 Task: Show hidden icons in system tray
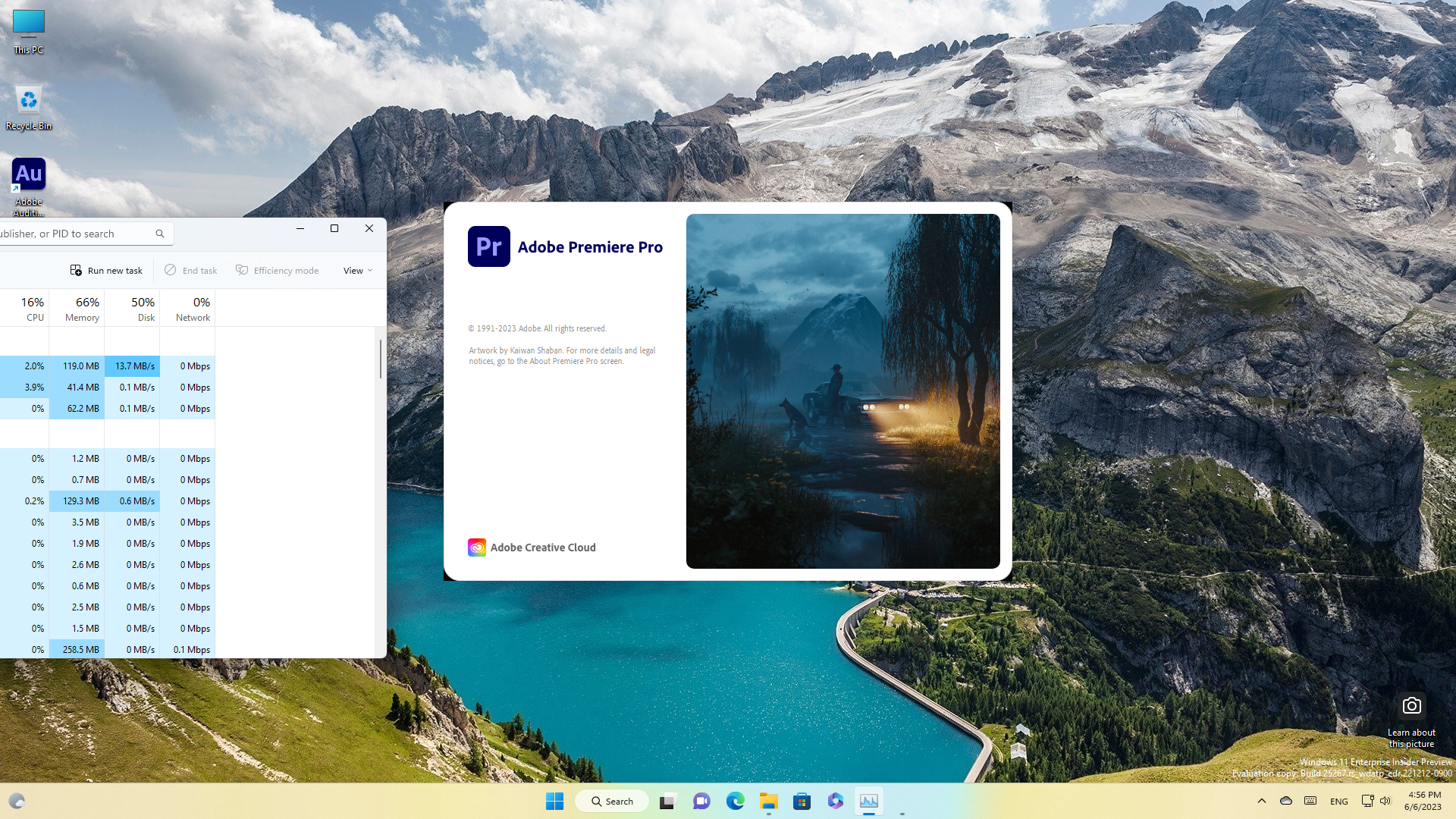pos(1262,801)
